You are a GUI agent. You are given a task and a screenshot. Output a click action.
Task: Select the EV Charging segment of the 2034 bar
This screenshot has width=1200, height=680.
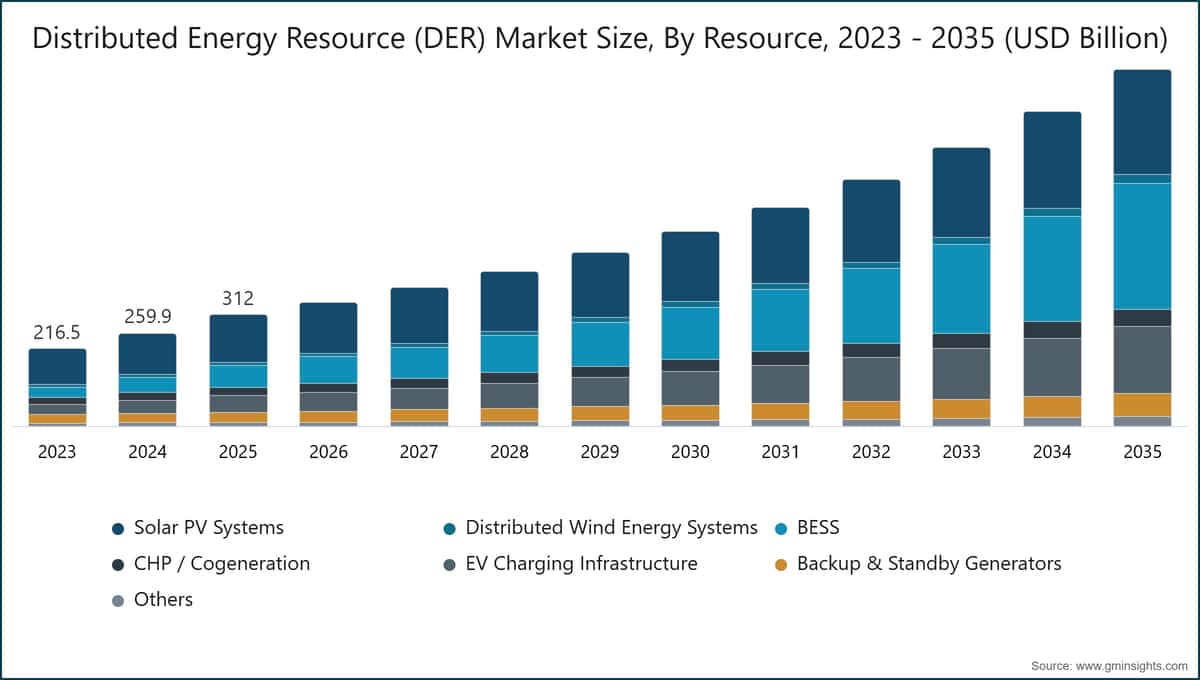[x=1052, y=367]
